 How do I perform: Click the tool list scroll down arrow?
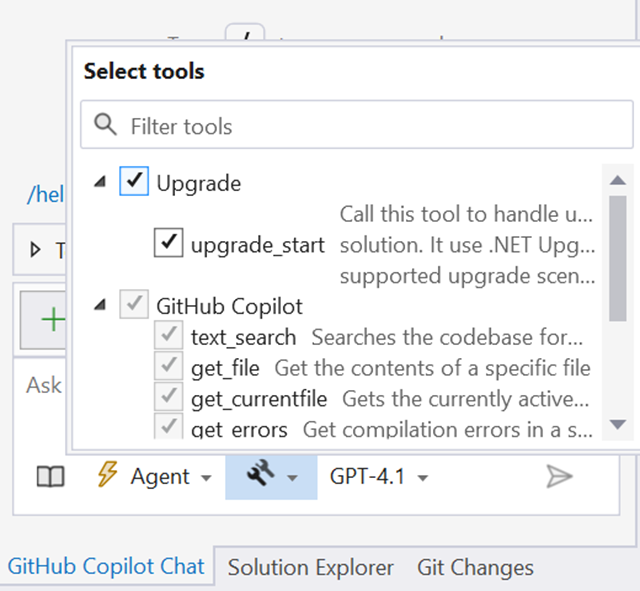pos(618,424)
